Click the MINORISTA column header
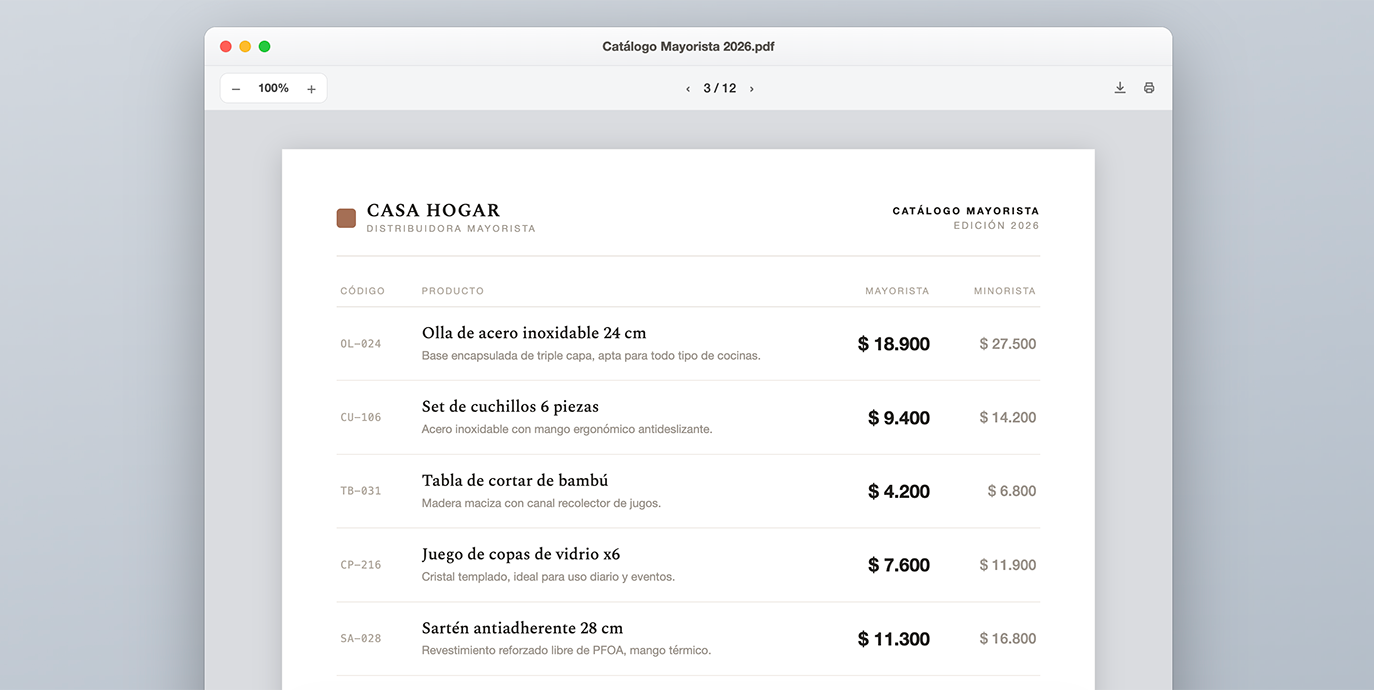The image size is (1374, 690). coord(1005,291)
